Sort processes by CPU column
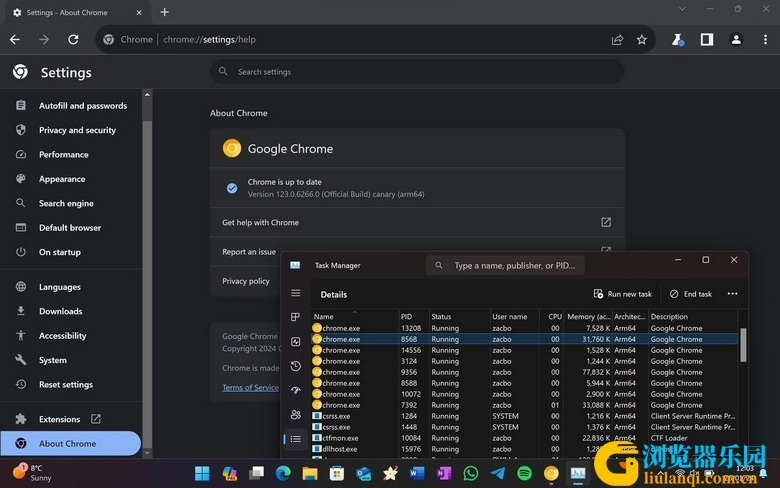 [x=553, y=316]
